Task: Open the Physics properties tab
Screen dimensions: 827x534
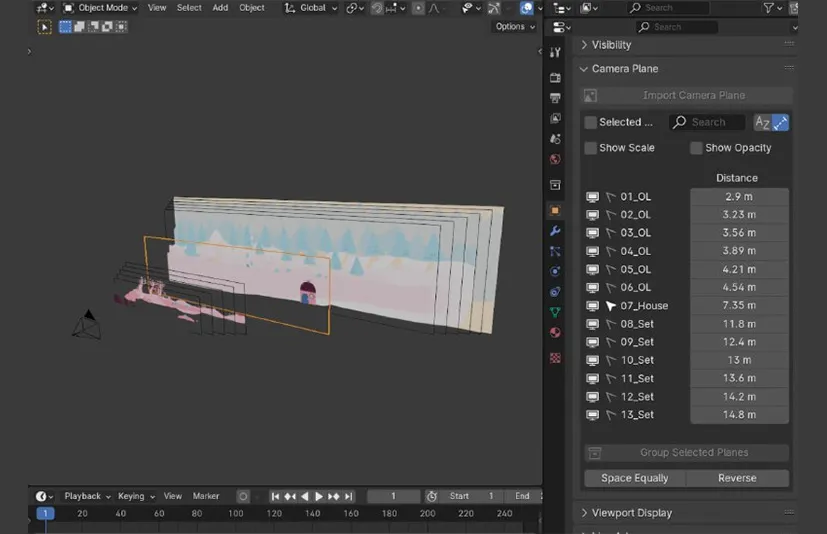Action: coord(555,271)
